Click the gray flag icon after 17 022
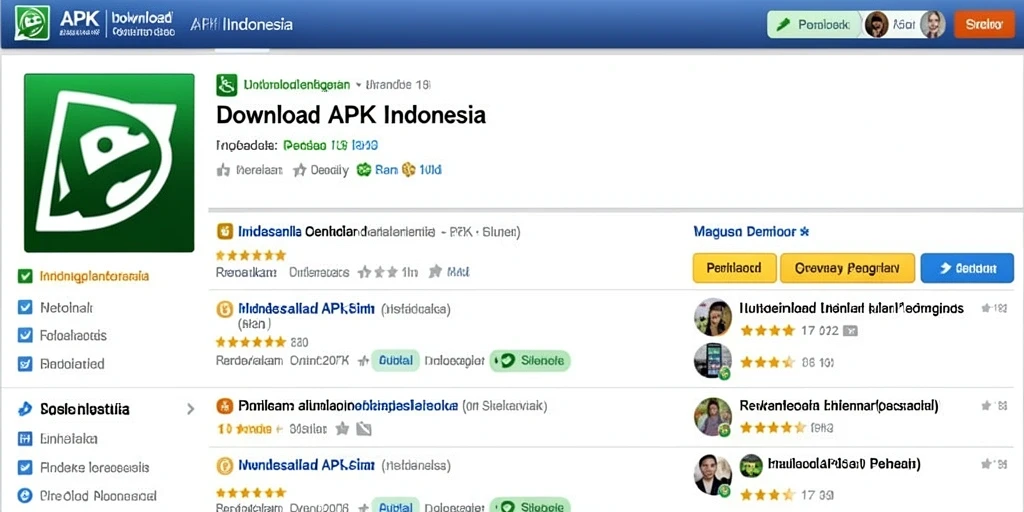 point(850,331)
